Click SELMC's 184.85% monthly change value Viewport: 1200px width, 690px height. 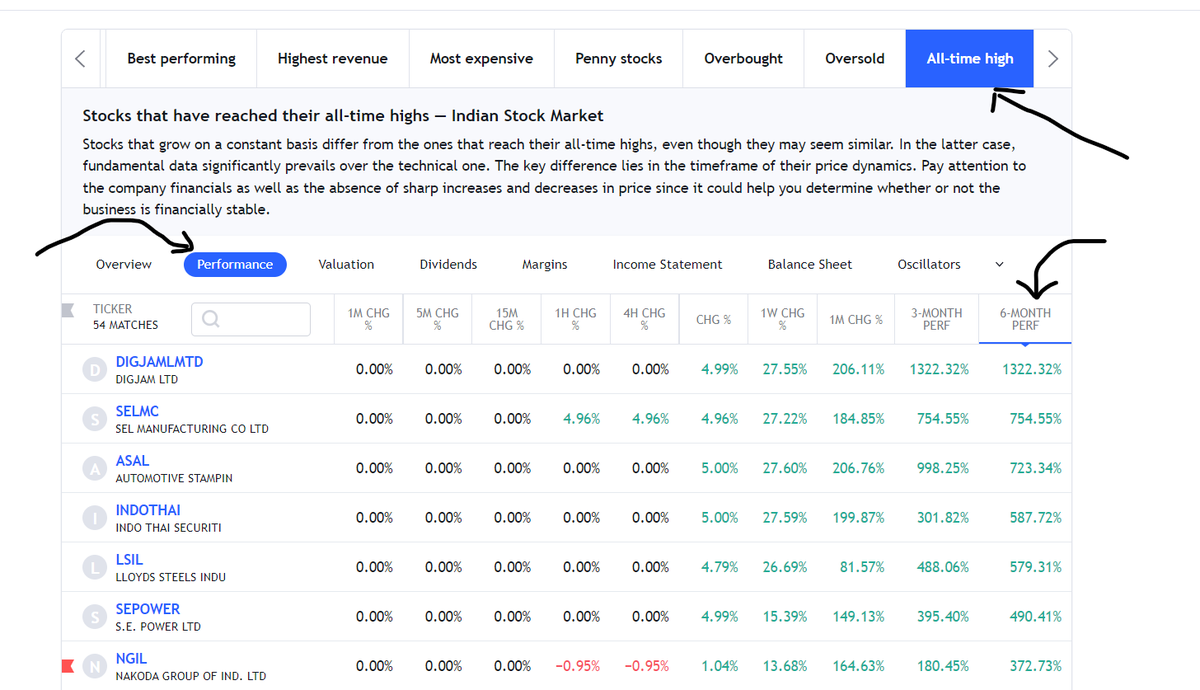tap(858, 419)
